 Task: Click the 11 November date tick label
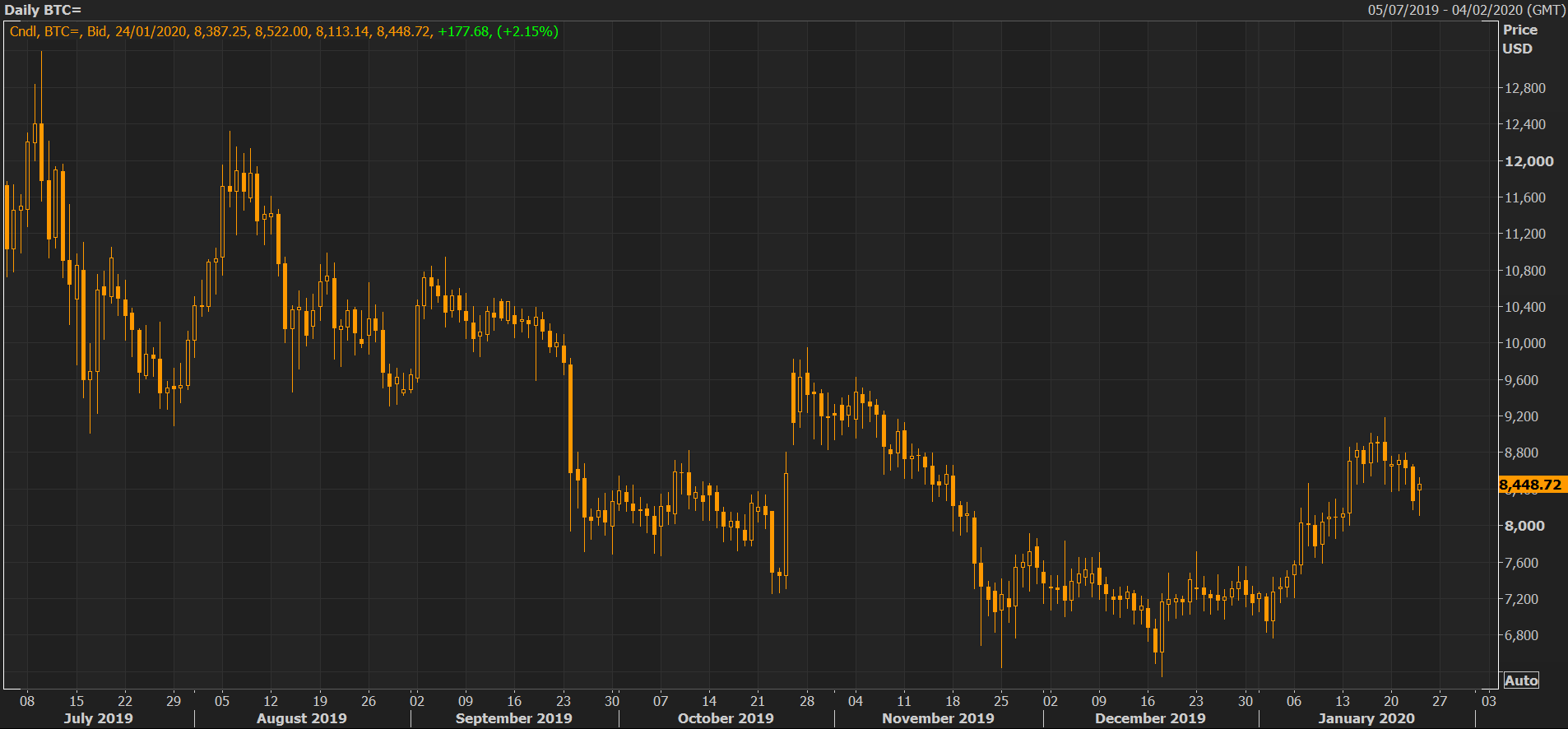(x=904, y=701)
